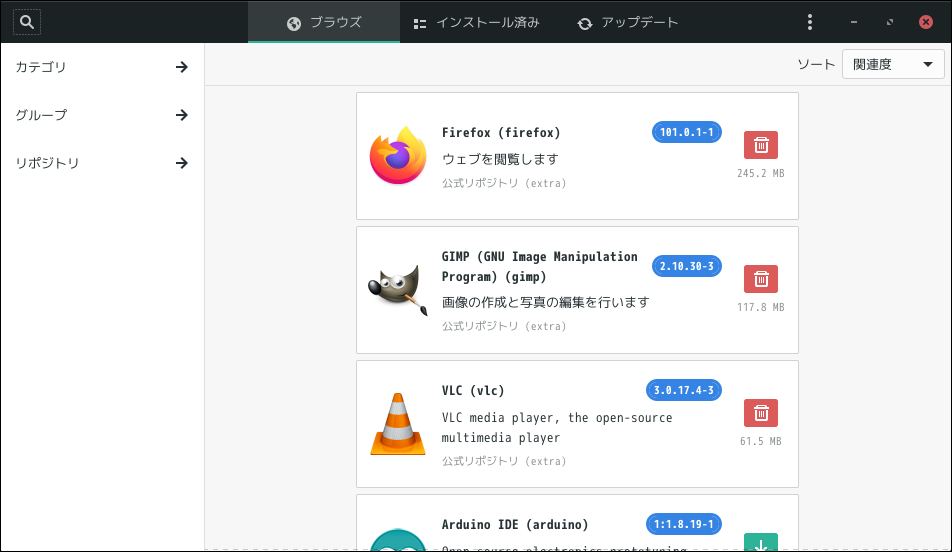Remove VLC with trash button
This screenshot has height=552, width=952.
coord(761,414)
